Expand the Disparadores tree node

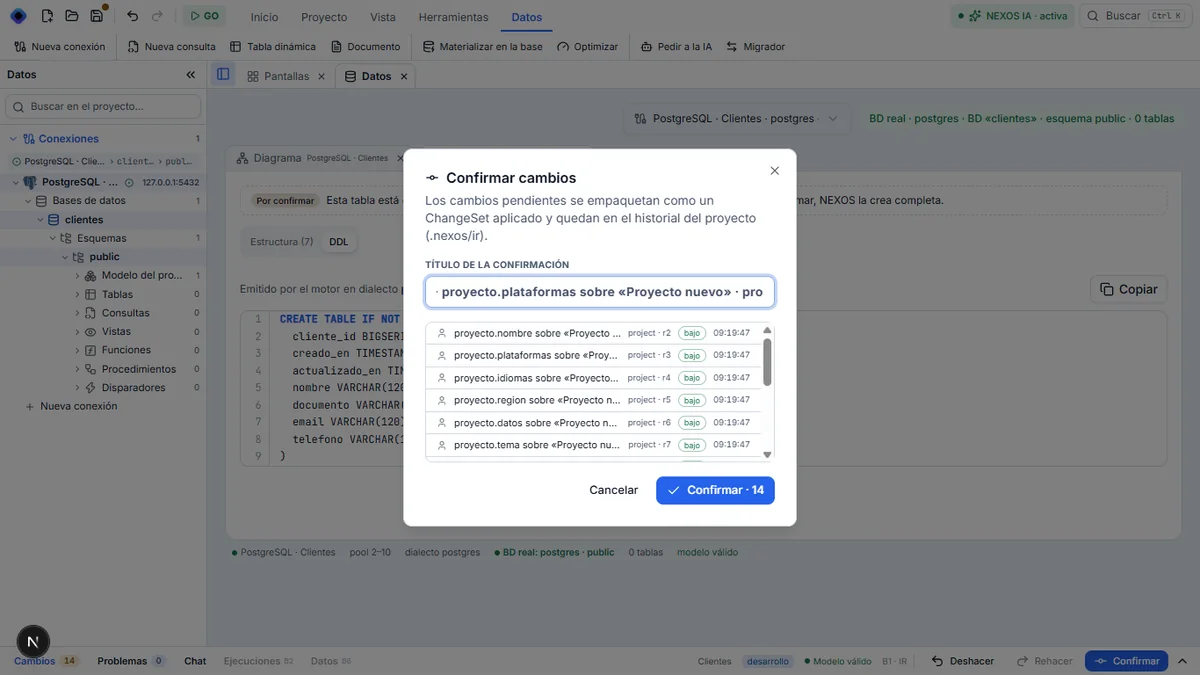[78, 388]
